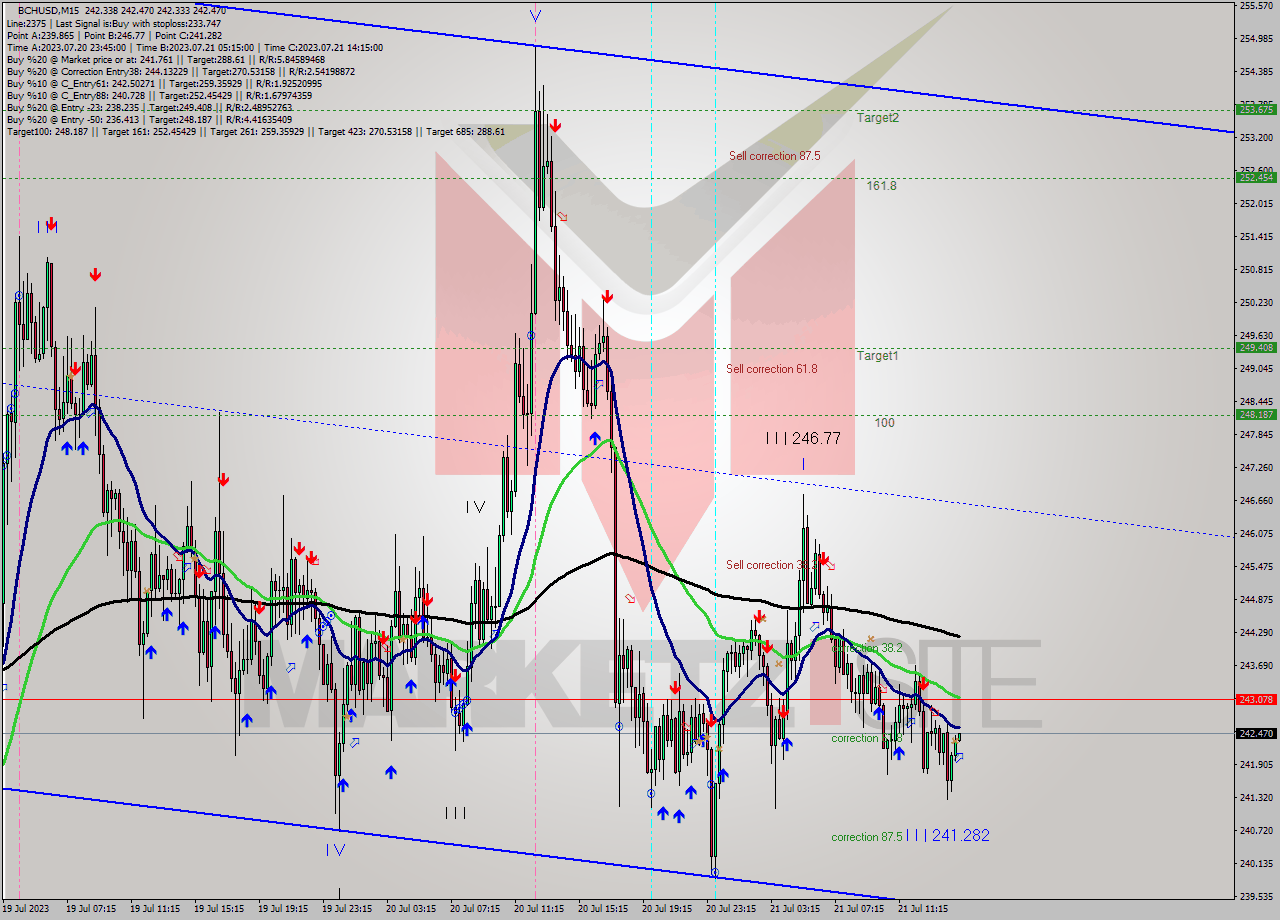Viewport: 1280px width, 920px height.
Task: Click green 'correction 38.2' label
Action: click(x=868, y=648)
